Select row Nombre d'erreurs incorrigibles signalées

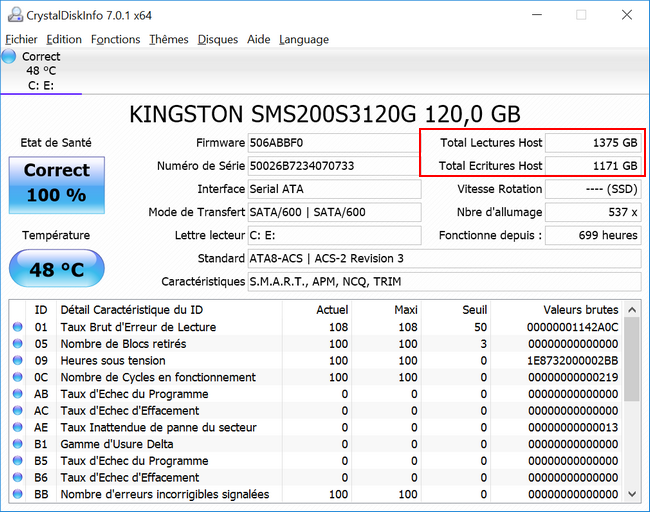tap(316, 494)
